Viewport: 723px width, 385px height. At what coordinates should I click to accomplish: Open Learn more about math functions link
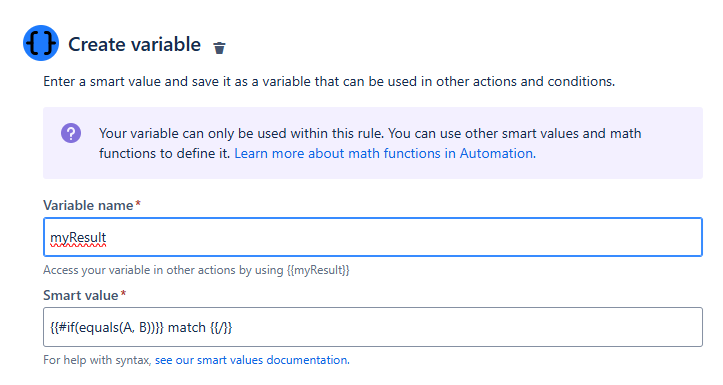click(385, 153)
